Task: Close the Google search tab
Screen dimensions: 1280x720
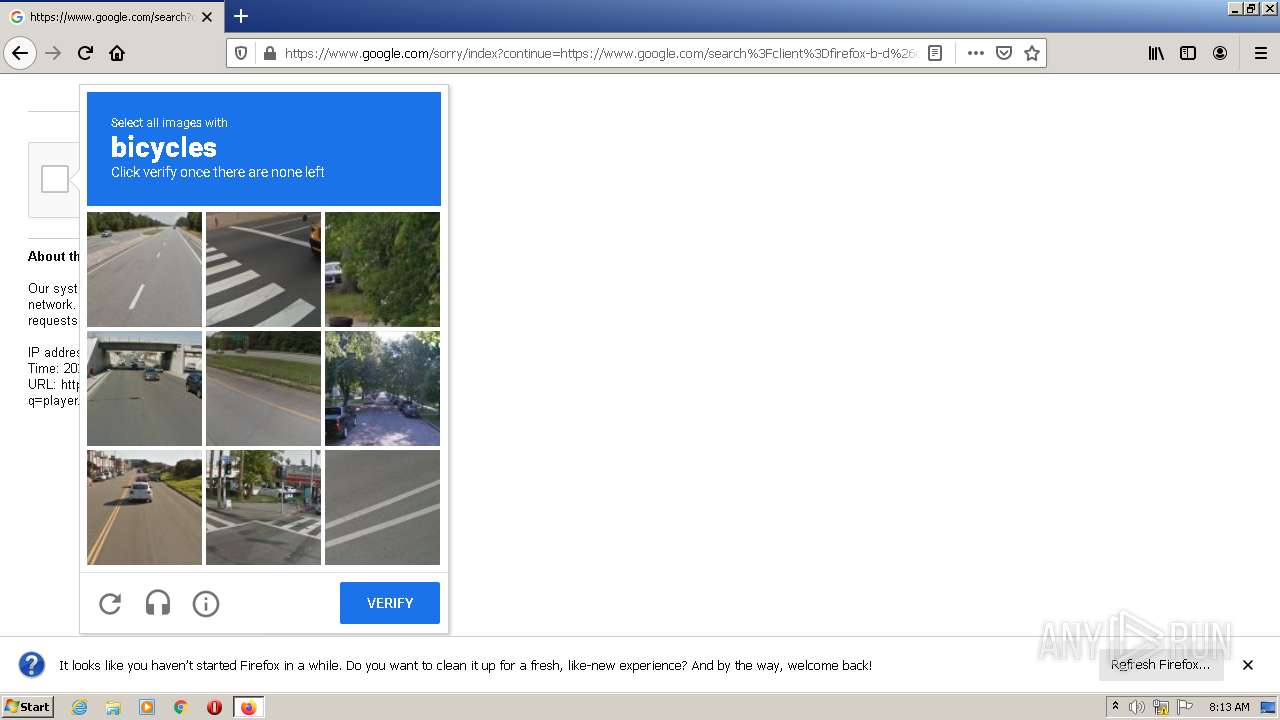Action: [207, 17]
